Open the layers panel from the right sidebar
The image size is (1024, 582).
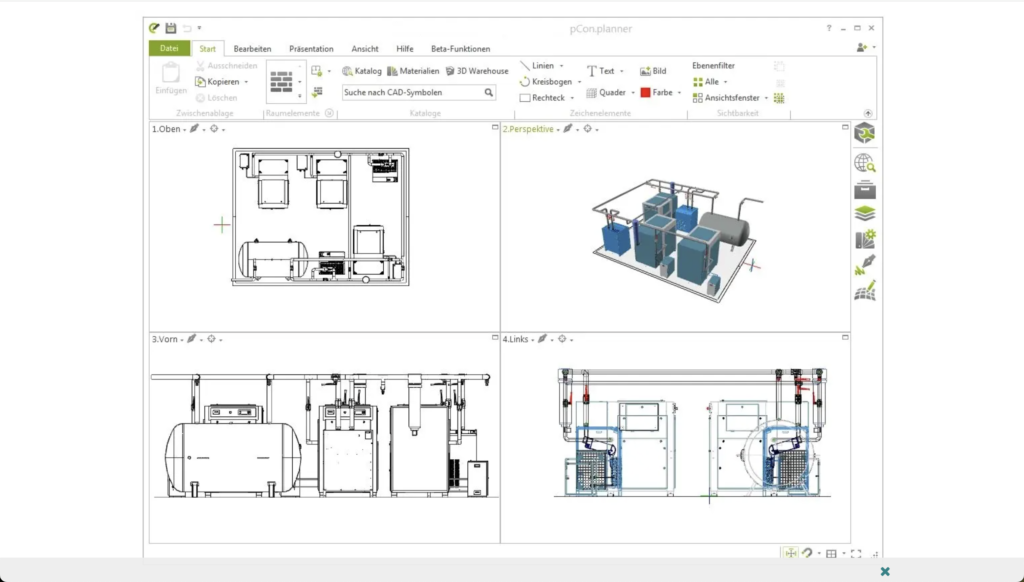coord(864,213)
